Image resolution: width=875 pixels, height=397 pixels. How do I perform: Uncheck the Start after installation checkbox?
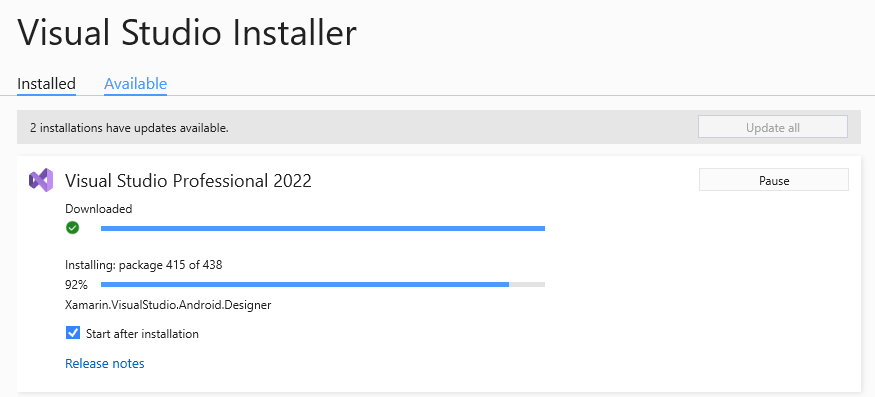(x=73, y=333)
